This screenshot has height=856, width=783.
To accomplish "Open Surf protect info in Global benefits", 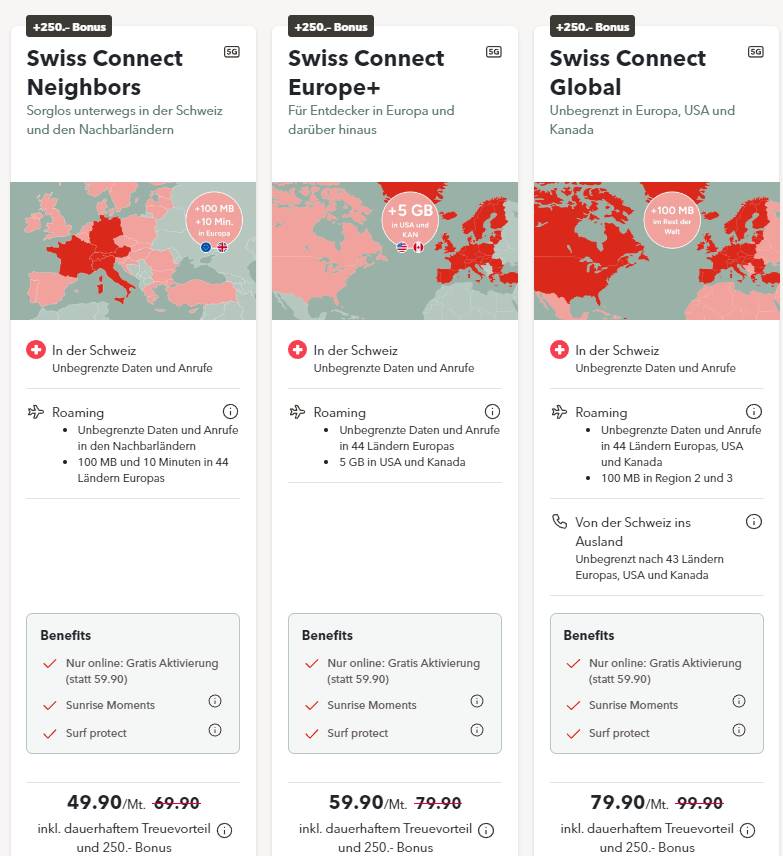I will 739,730.
